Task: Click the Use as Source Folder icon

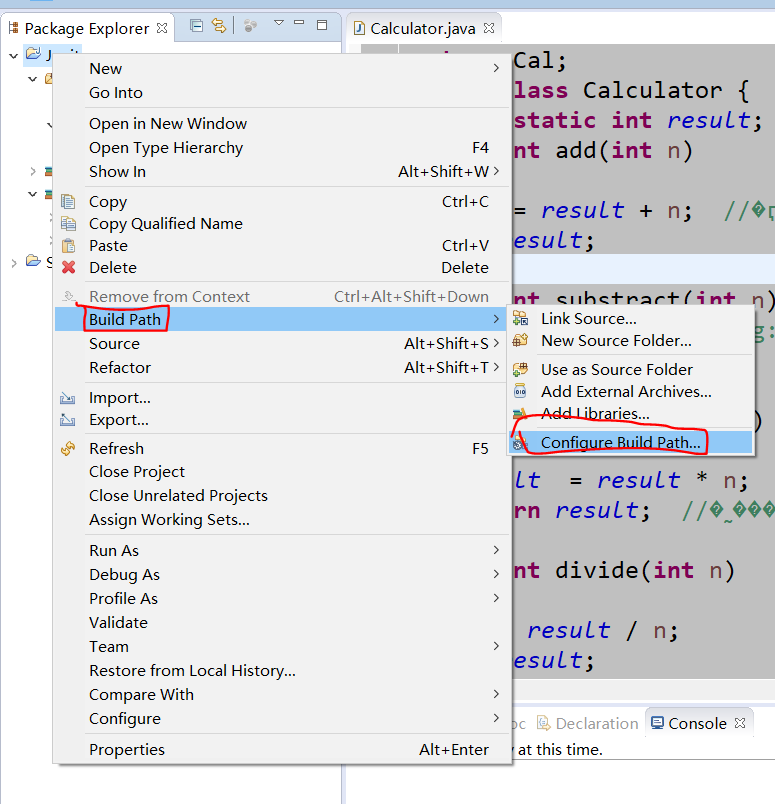Action: [x=520, y=369]
